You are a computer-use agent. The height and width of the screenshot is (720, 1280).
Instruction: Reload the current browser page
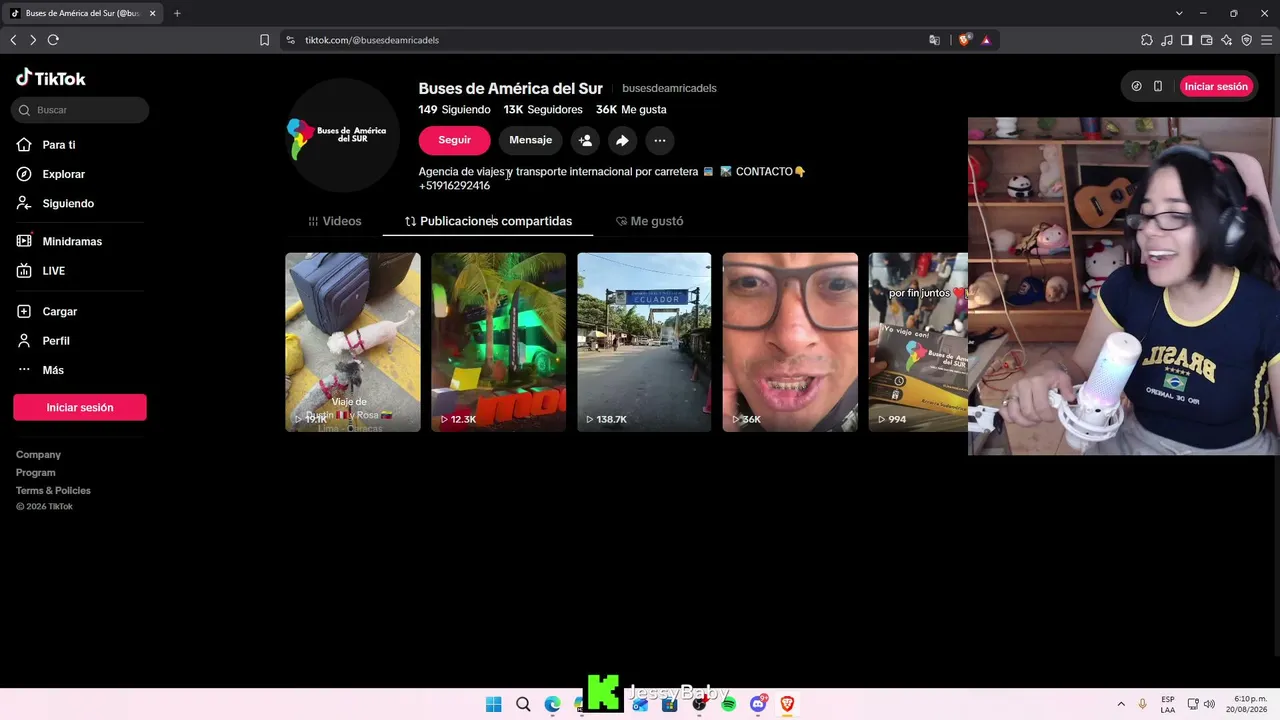(x=53, y=40)
